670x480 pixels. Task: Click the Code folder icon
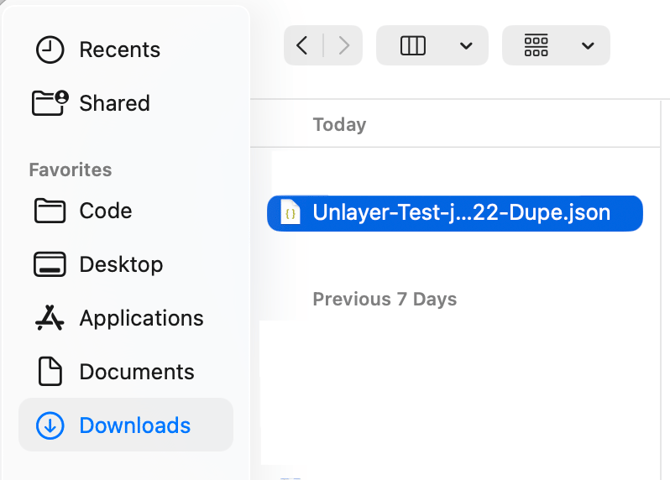point(50,211)
